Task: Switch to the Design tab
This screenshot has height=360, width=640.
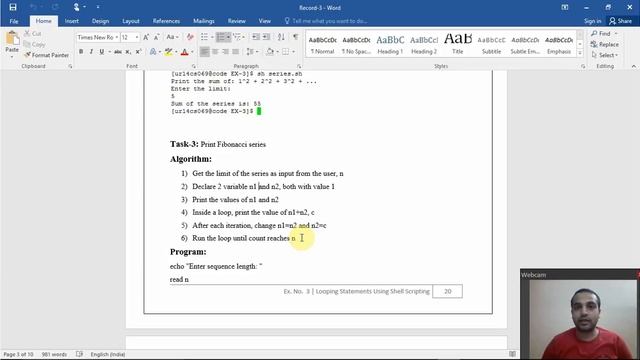Action: click(x=100, y=21)
